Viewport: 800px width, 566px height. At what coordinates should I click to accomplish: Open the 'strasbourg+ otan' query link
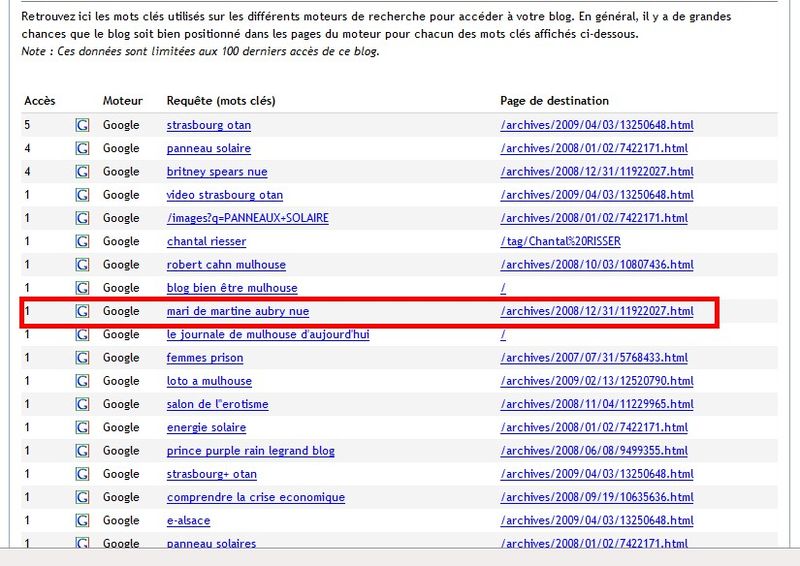click(211, 474)
